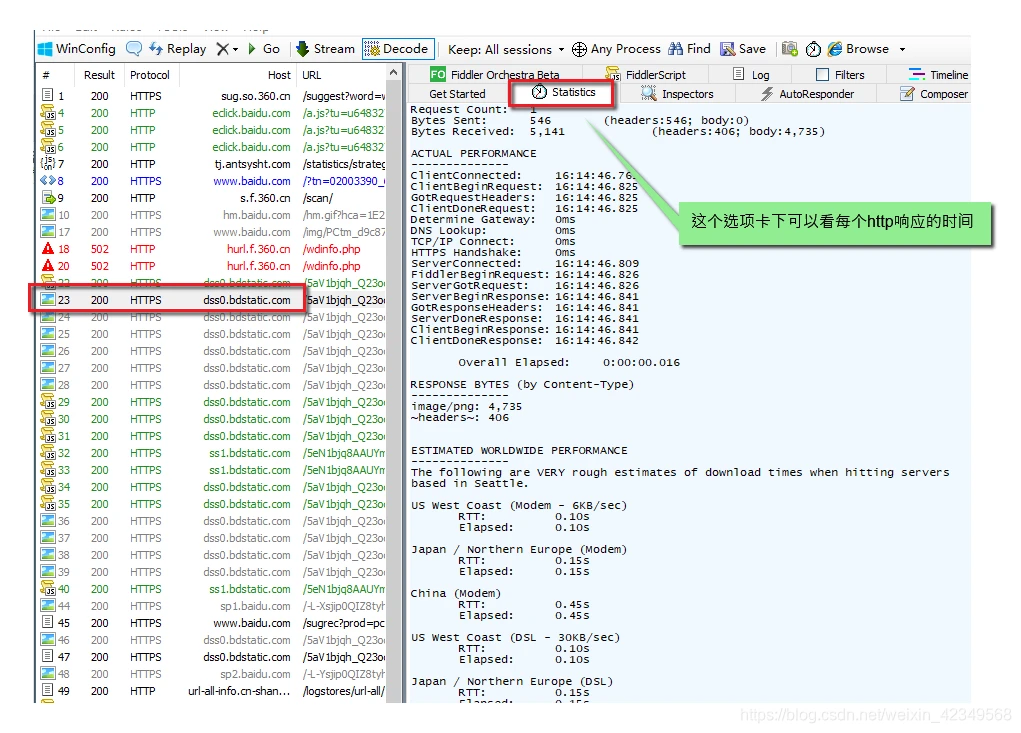The image size is (1021, 733).
Task: Open the Get Started tab
Action: [457, 94]
